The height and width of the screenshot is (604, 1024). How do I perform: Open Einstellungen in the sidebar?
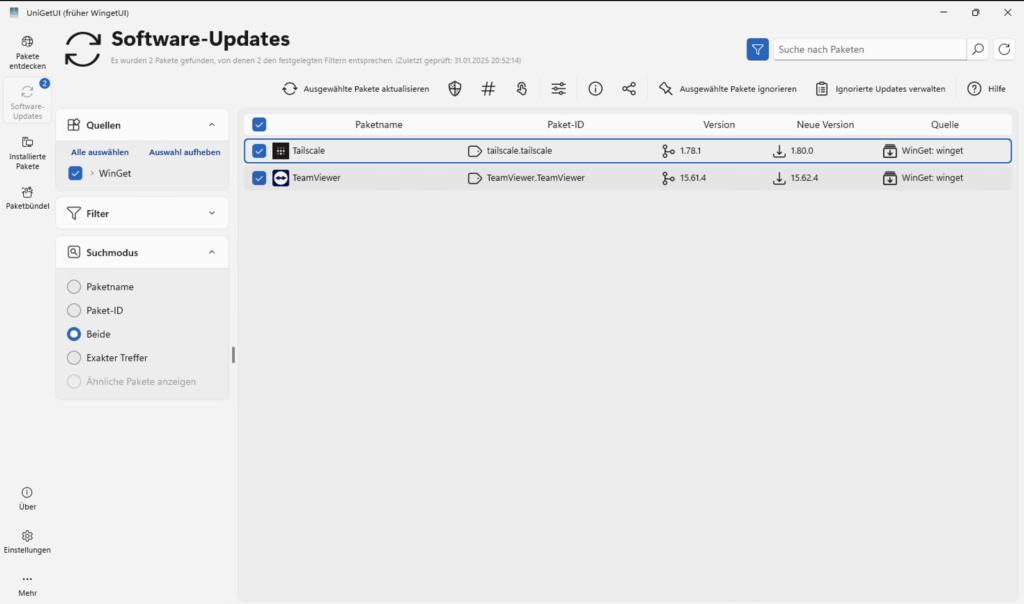pyautogui.click(x=27, y=541)
